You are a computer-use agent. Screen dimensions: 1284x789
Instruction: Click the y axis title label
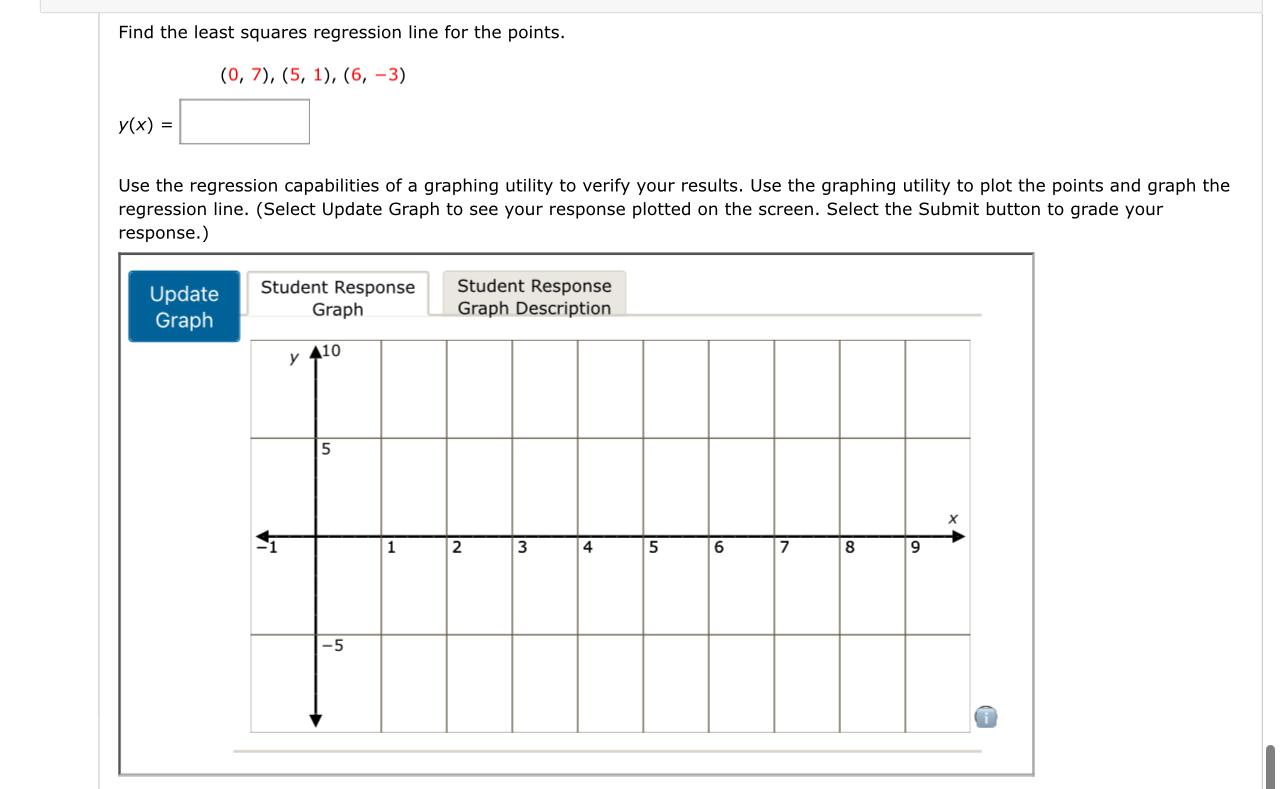pos(294,356)
